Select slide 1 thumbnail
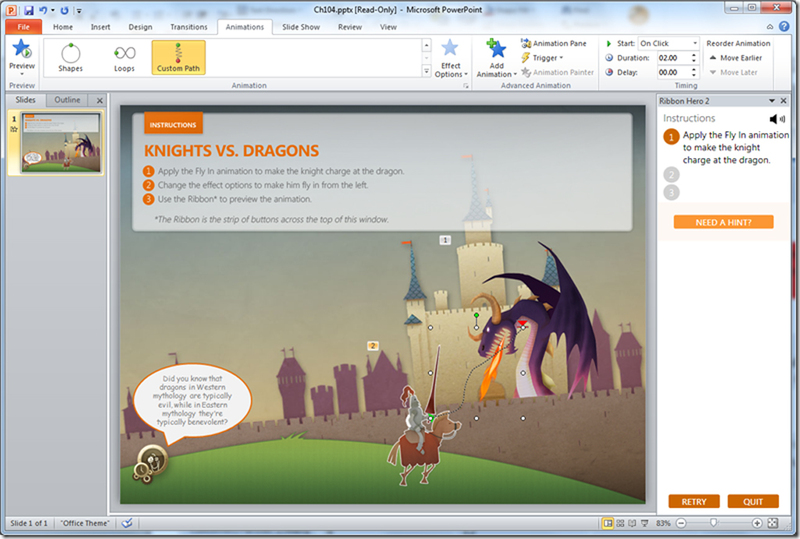The width and height of the screenshot is (800, 539). click(x=61, y=143)
